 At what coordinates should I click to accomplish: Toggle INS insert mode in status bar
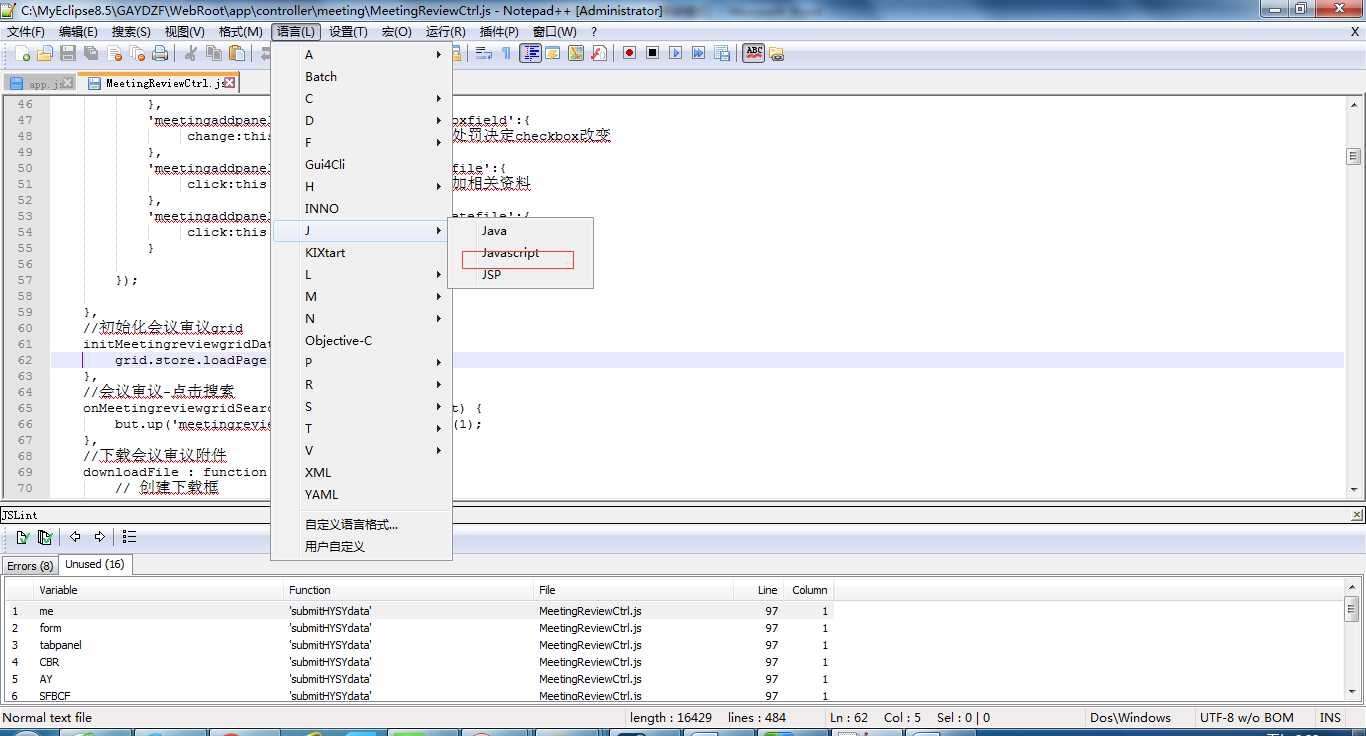(1330, 717)
